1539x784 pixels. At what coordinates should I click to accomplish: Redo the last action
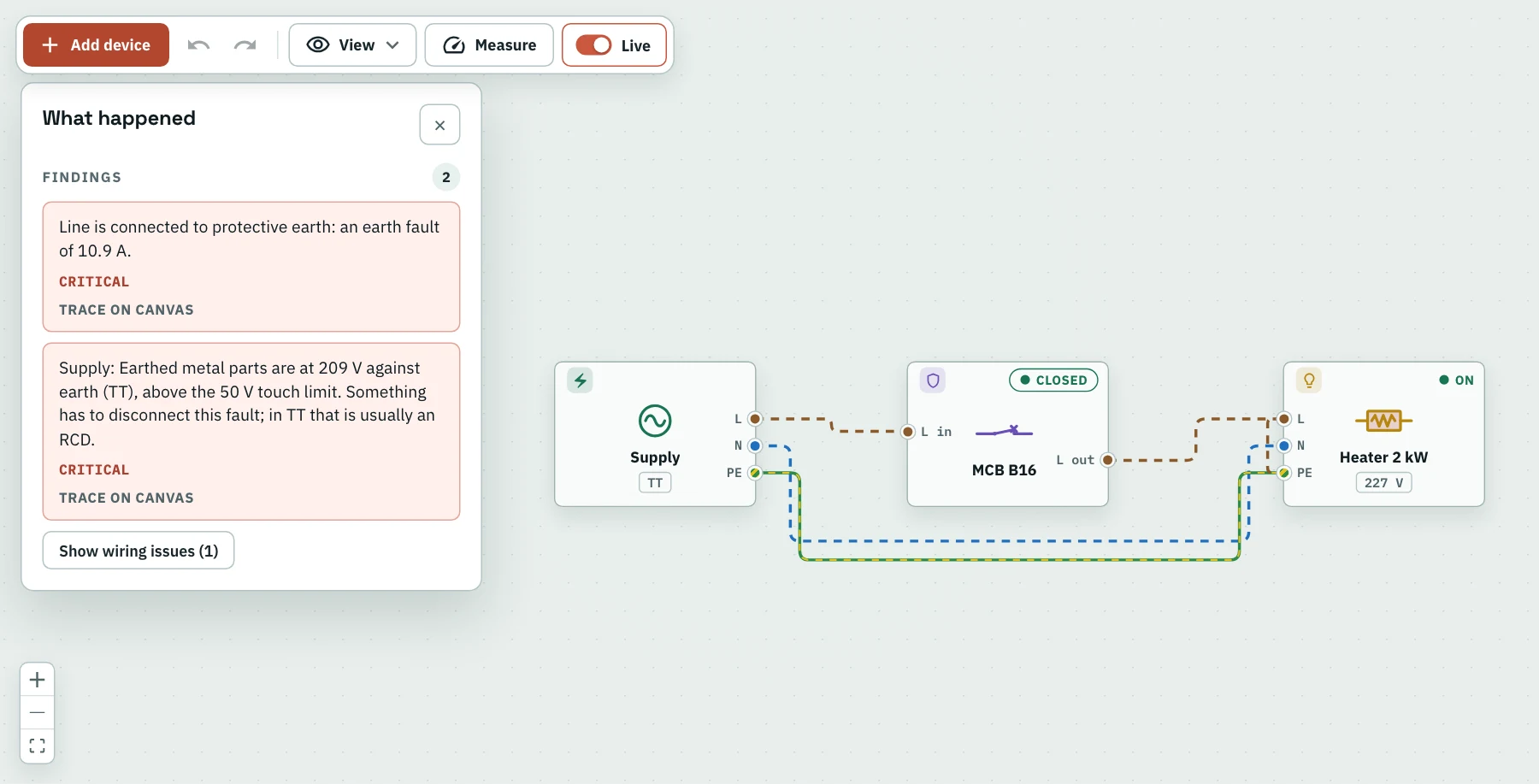245,45
